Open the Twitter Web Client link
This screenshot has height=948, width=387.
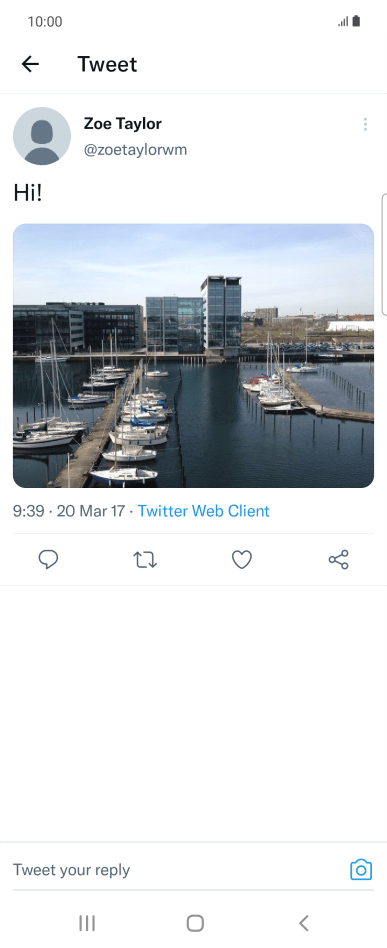pyautogui.click(x=204, y=511)
